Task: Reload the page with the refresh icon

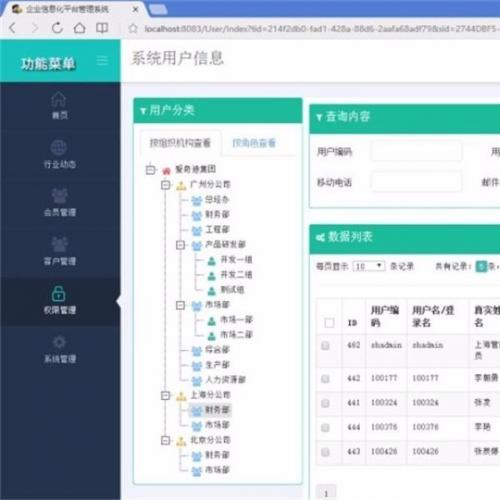Action: 57,28
